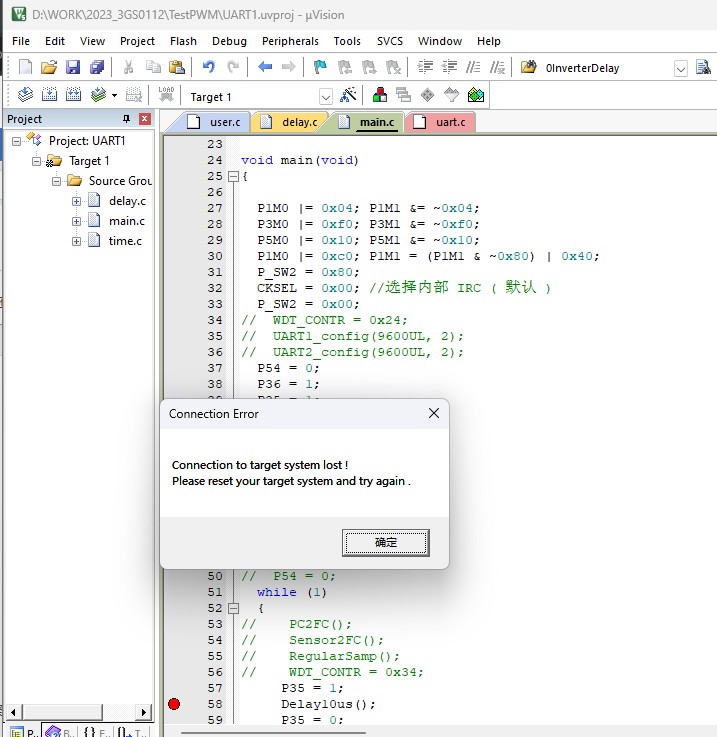The height and width of the screenshot is (737, 717).
Task: Open Options for Target magic wand
Action: click(348, 95)
